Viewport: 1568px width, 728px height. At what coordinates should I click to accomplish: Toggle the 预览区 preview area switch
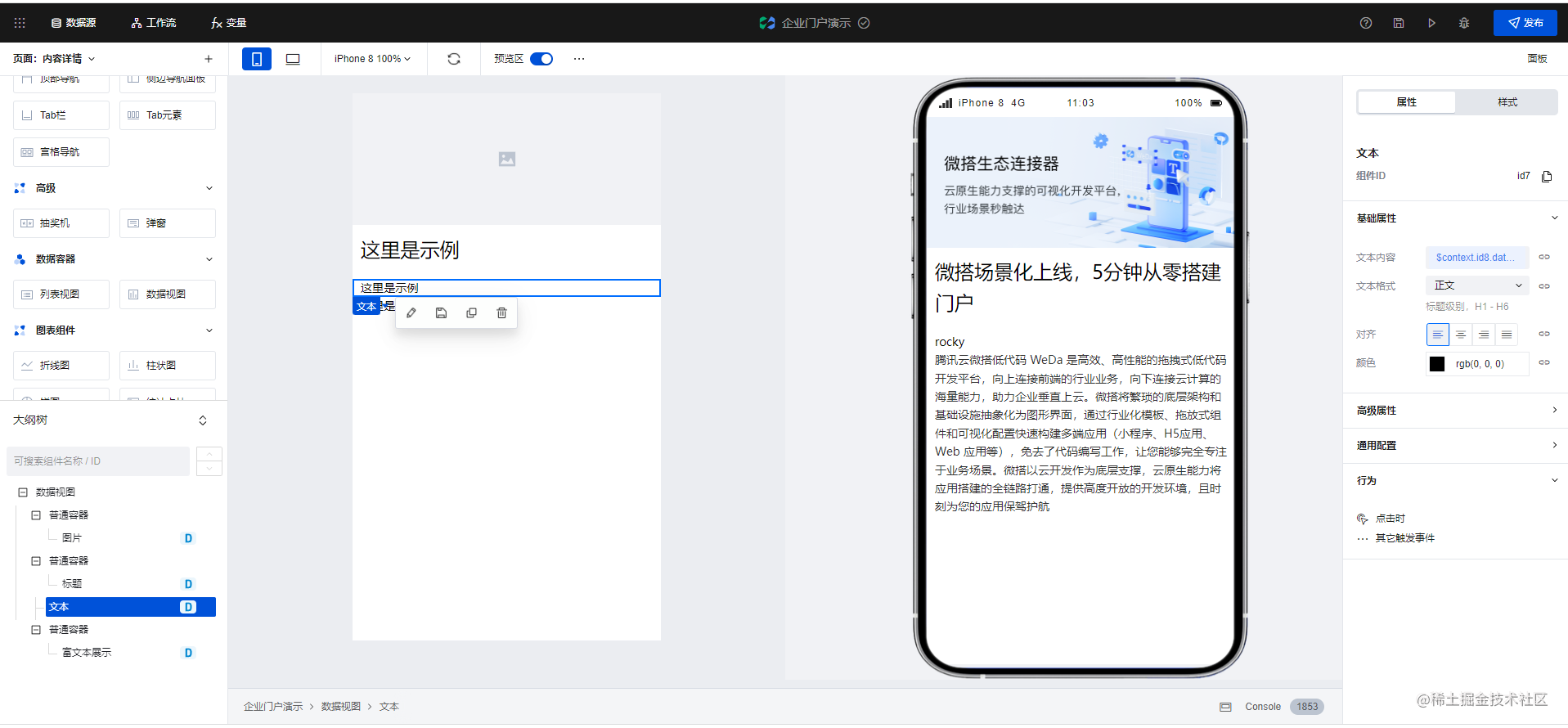pyautogui.click(x=541, y=59)
